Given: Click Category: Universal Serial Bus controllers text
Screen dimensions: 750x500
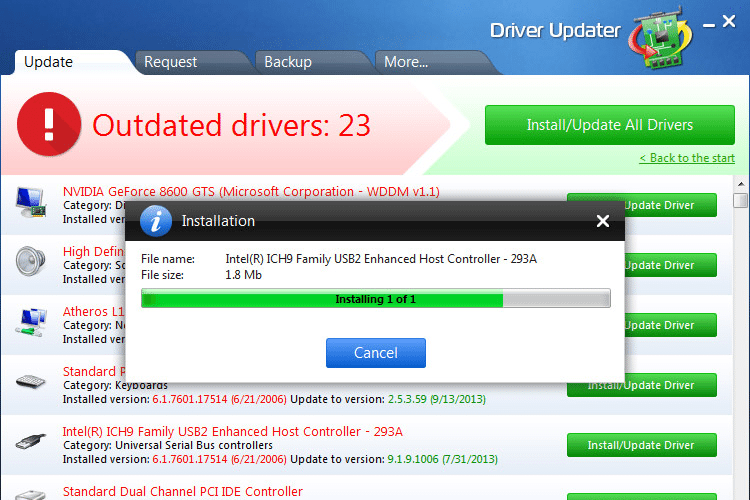Looking at the screenshot, I should [x=168, y=445].
